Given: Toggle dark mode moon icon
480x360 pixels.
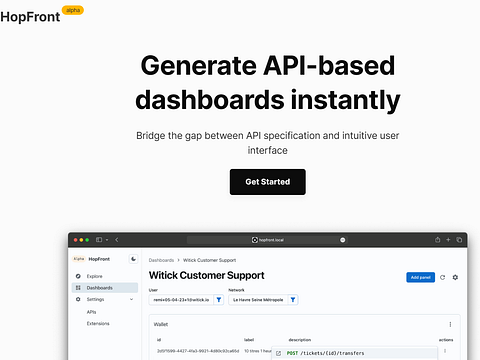Looking at the screenshot, I should [133, 259].
